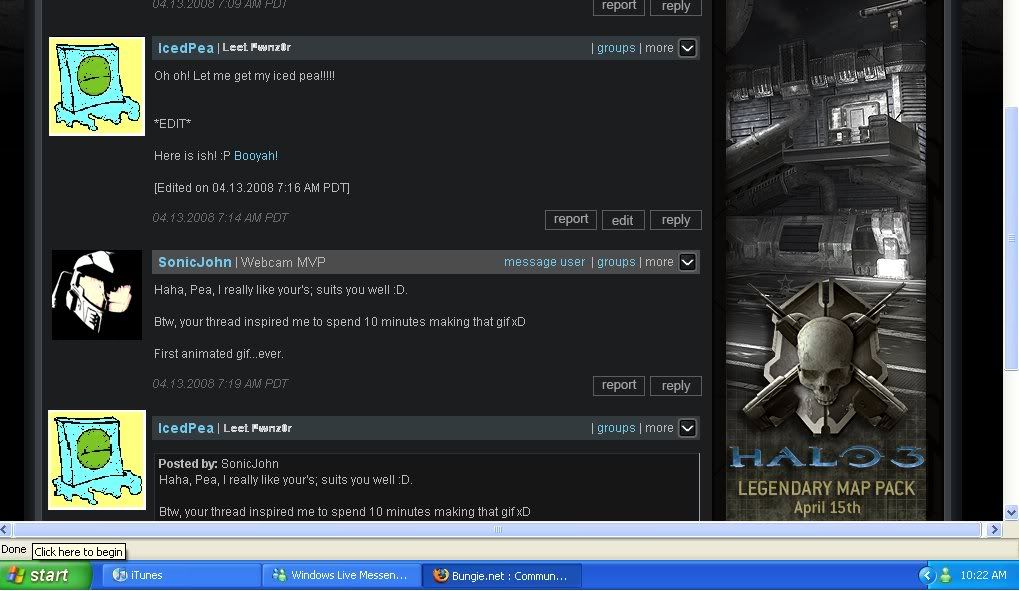Open iTunes from the taskbar
1019x591 pixels.
181,575
